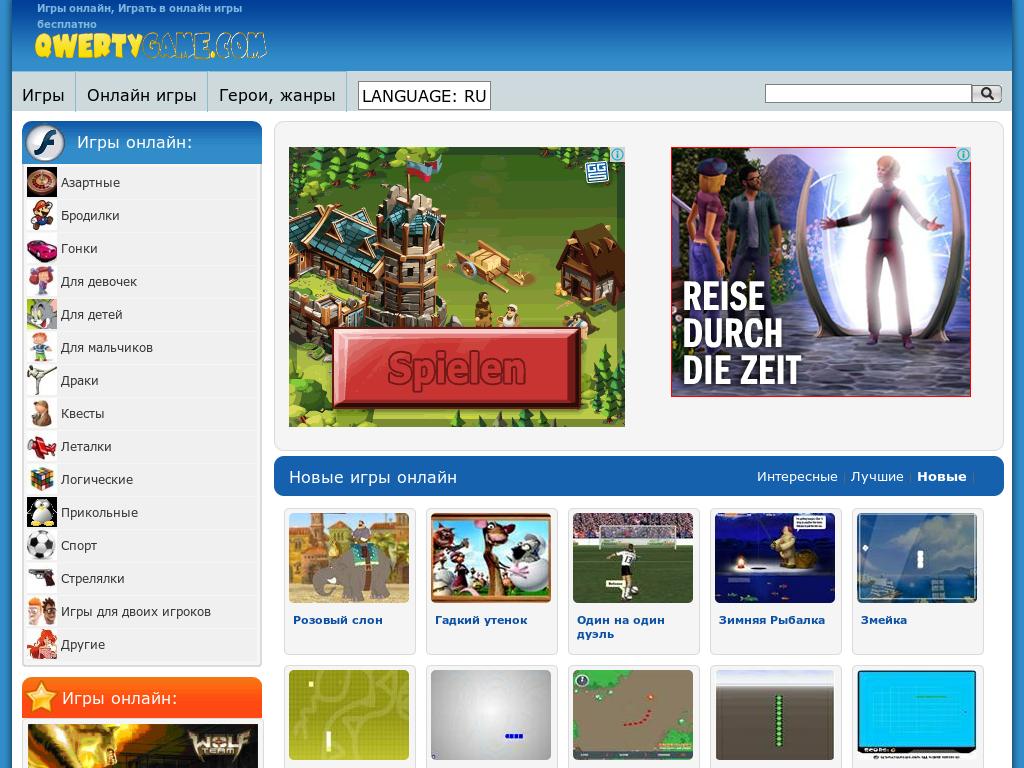Open the Герои, жанры menu item
Viewport: 1024px width, 768px height.
point(277,95)
